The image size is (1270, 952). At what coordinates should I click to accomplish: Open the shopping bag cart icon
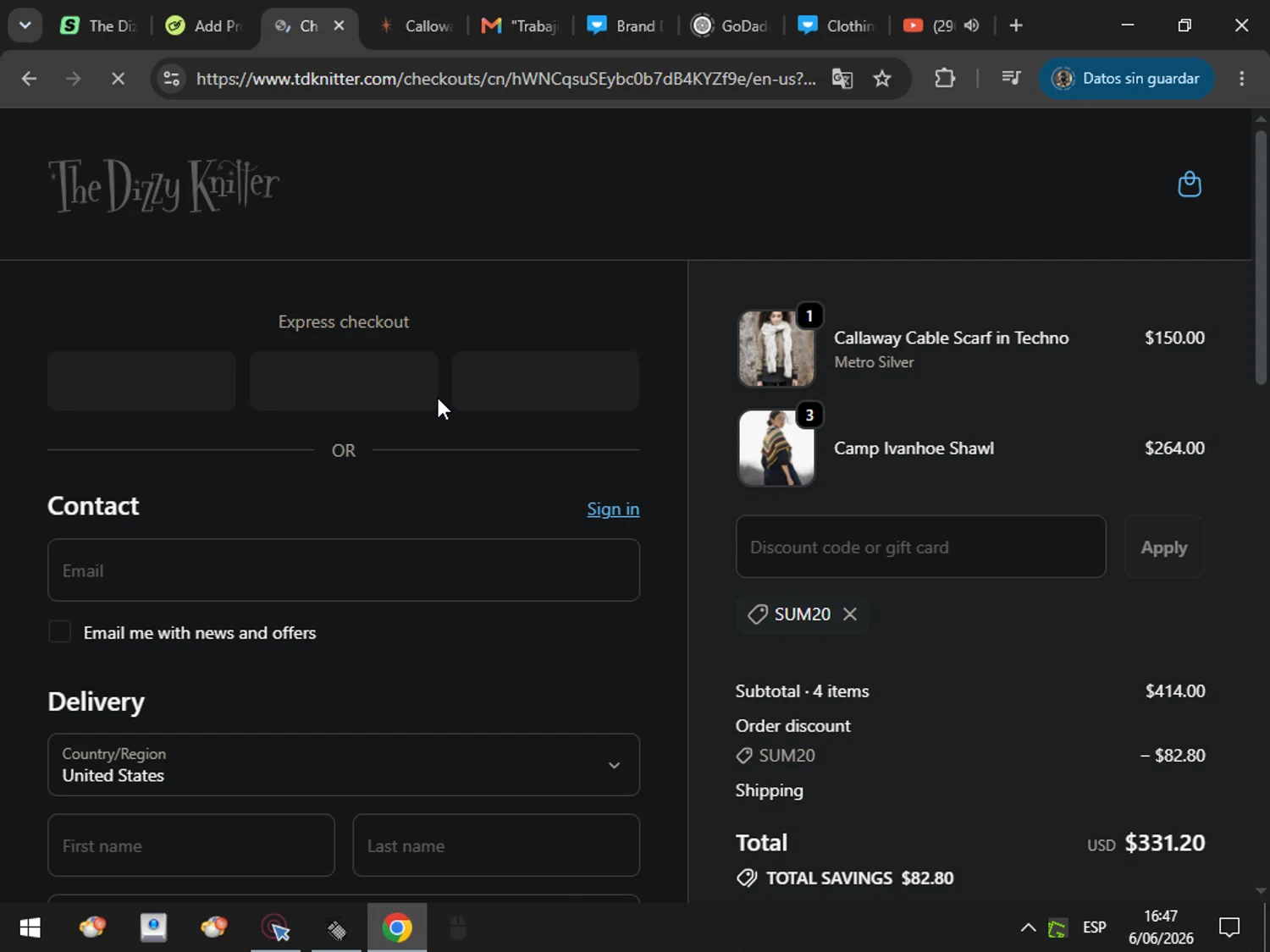1190,184
